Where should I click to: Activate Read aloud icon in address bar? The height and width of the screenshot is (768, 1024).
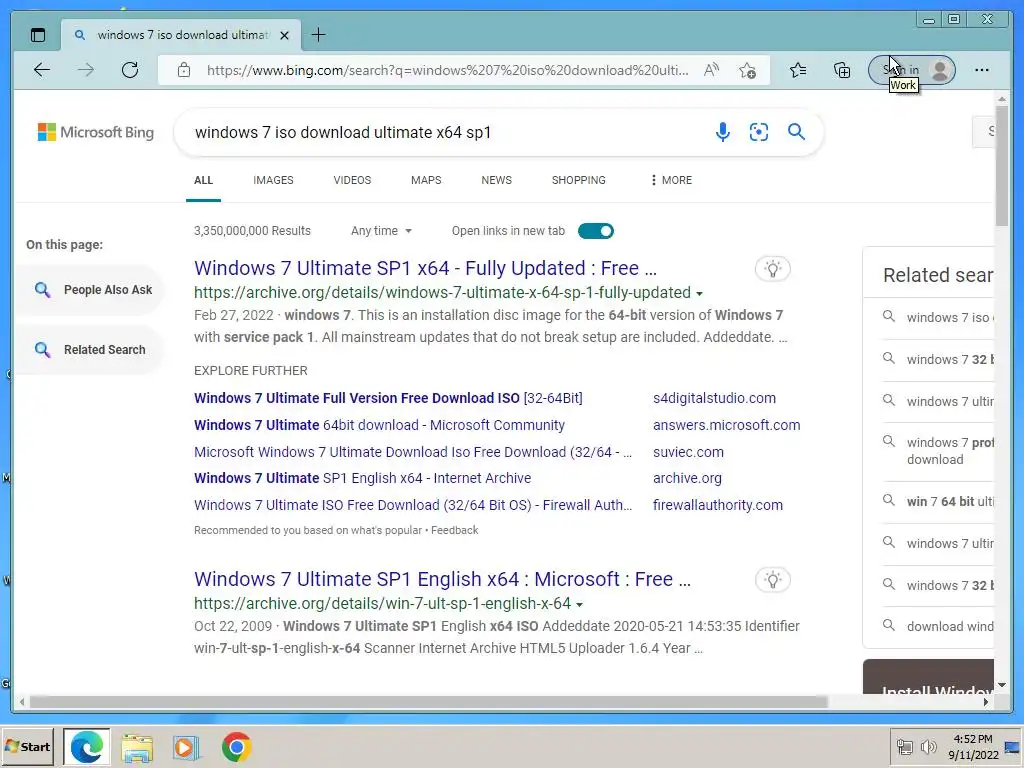[711, 70]
